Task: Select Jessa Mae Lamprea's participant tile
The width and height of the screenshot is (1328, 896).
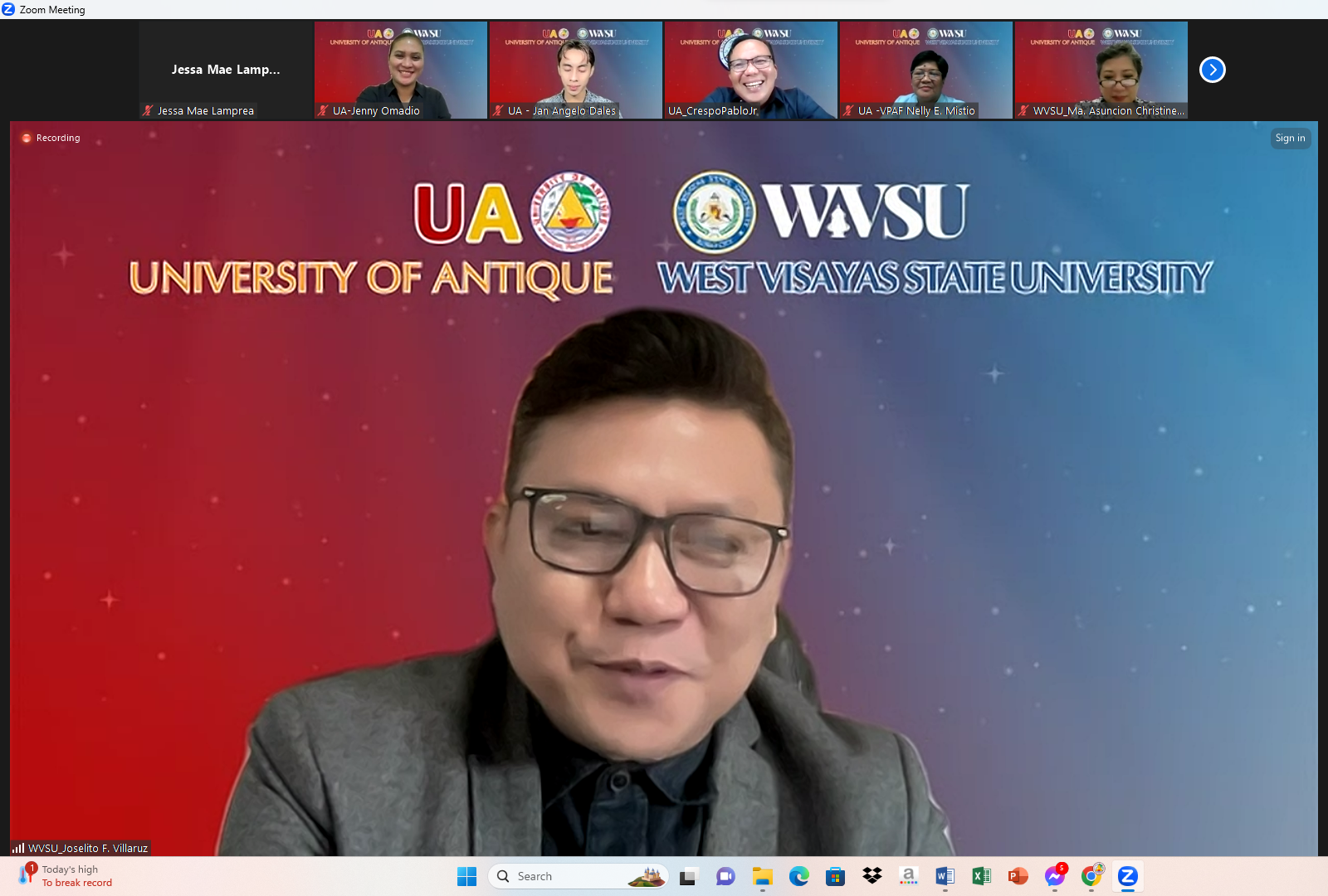Action: pyautogui.click(x=226, y=70)
